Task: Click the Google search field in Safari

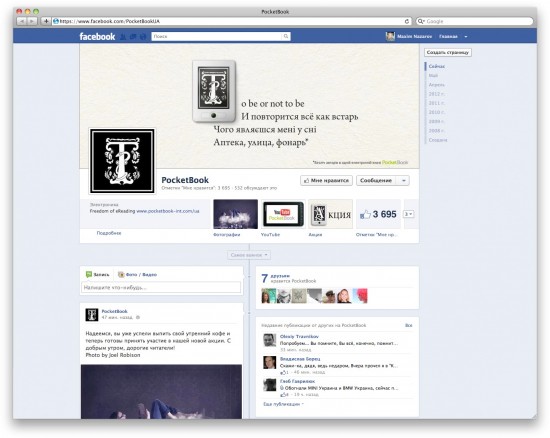Action: [474, 21]
